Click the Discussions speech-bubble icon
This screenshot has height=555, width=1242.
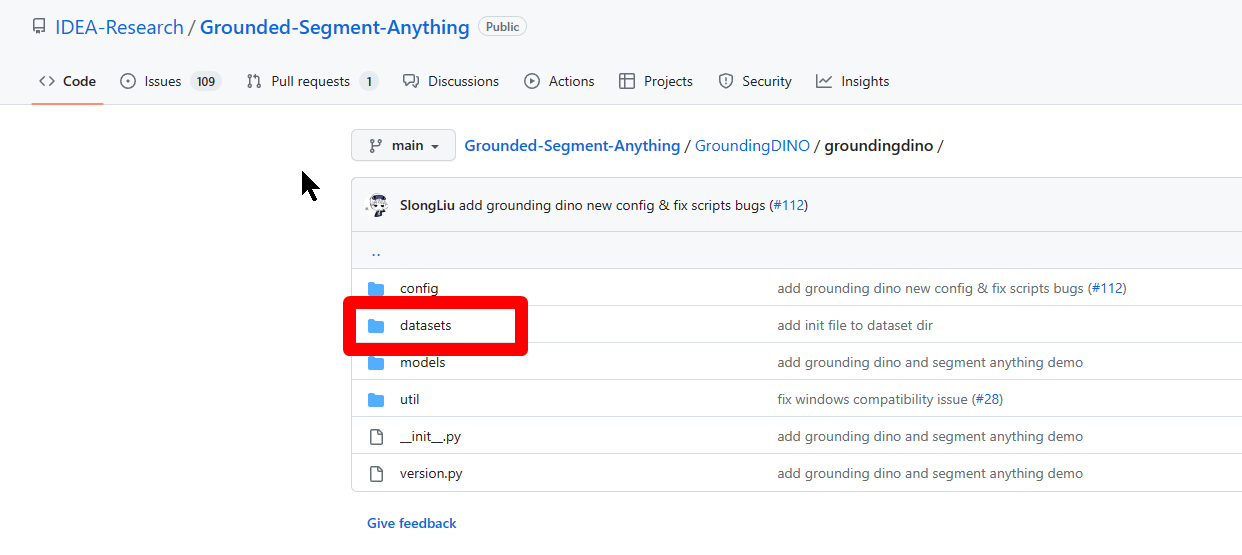click(x=411, y=81)
